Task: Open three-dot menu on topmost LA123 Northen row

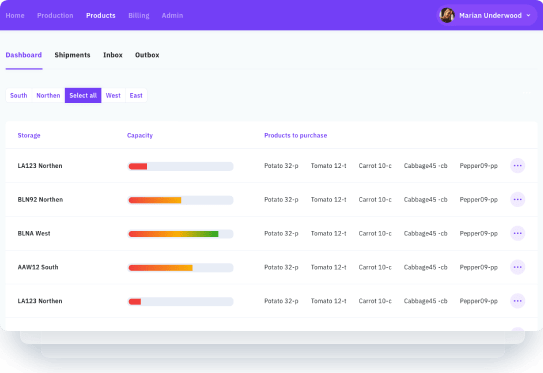Action: pos(517,166)
